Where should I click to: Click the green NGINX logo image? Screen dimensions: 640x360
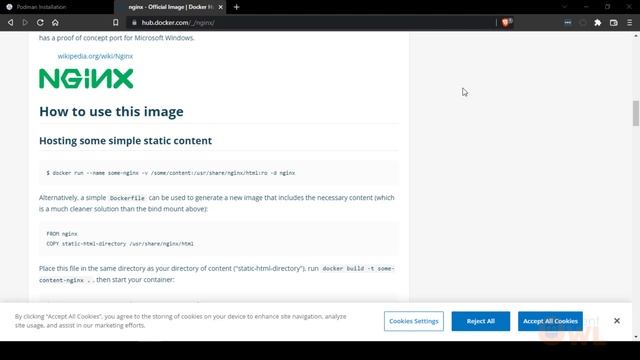[x=86, y=78]
